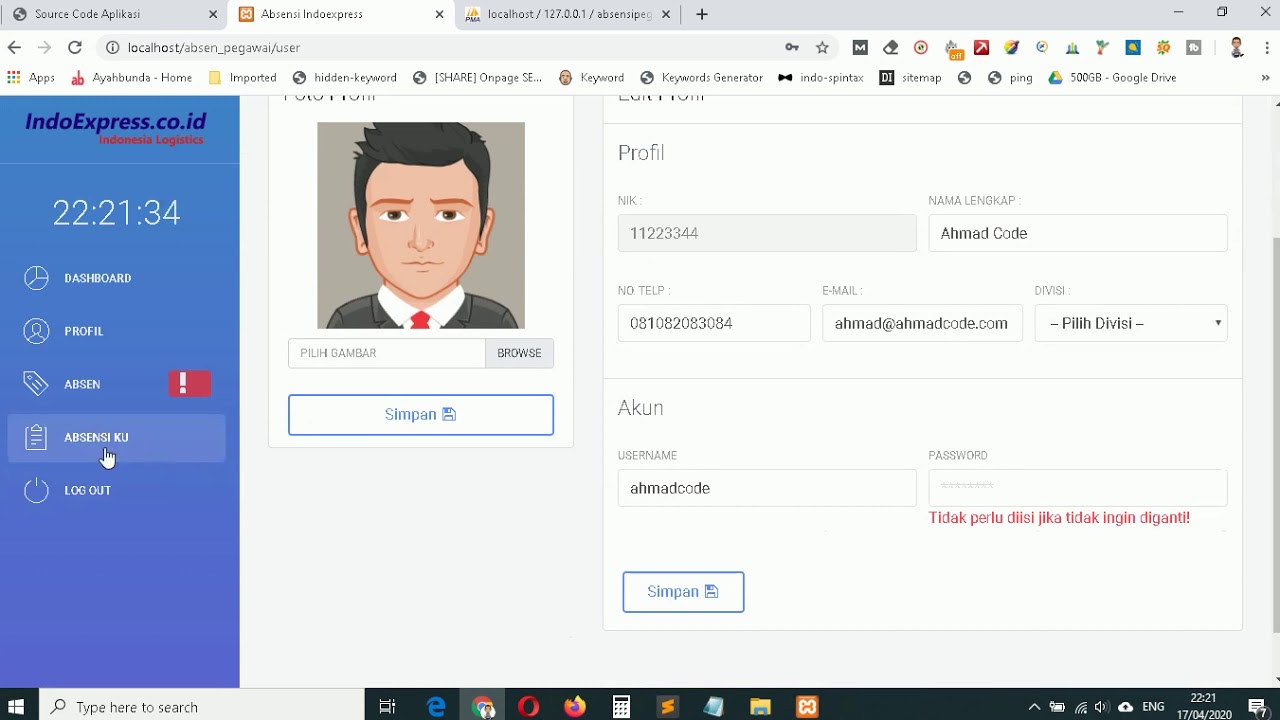Click Browse to choose an image

(519, 353)
